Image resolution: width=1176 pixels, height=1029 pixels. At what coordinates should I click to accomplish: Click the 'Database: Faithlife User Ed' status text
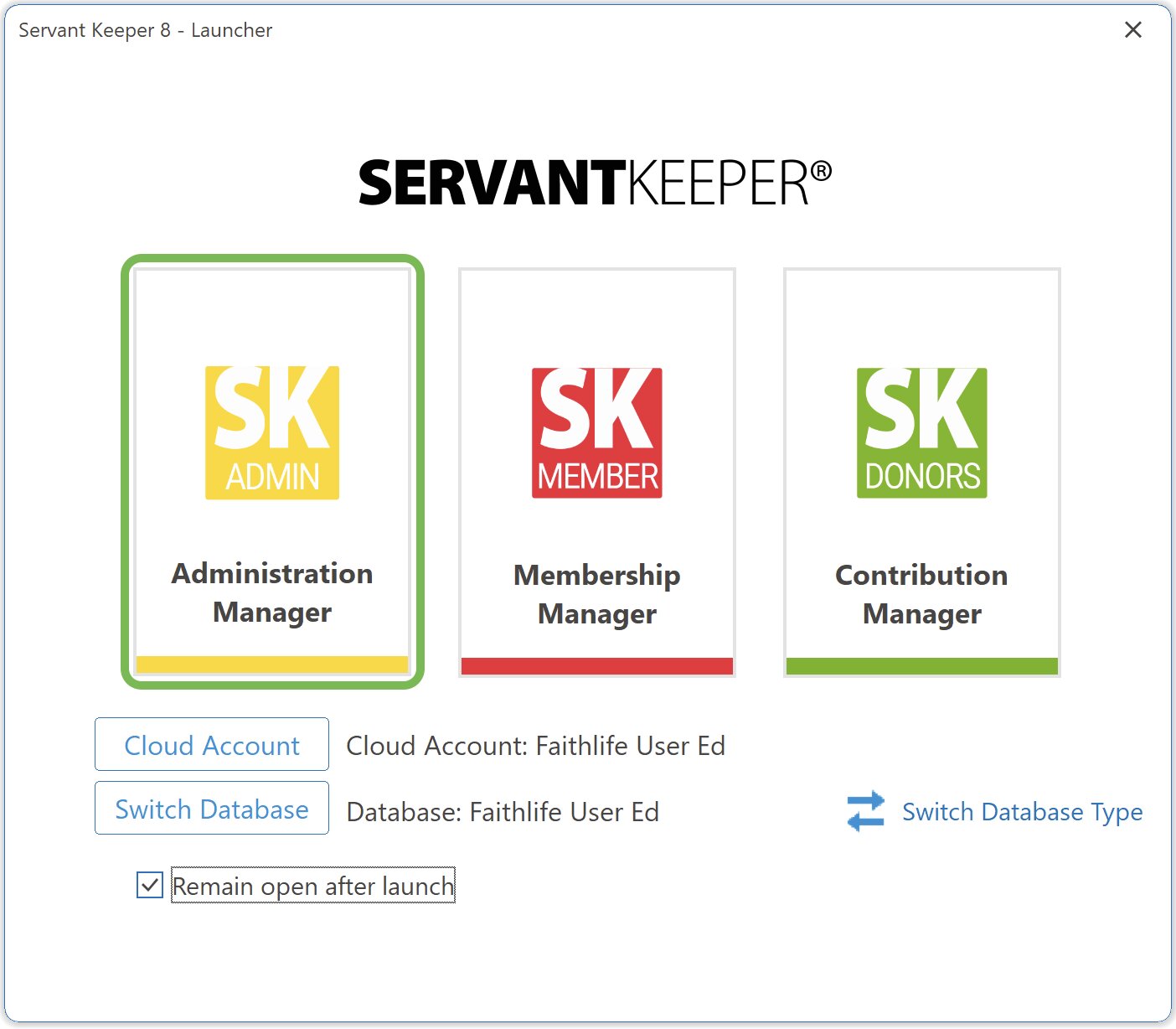tap(503, 812)
